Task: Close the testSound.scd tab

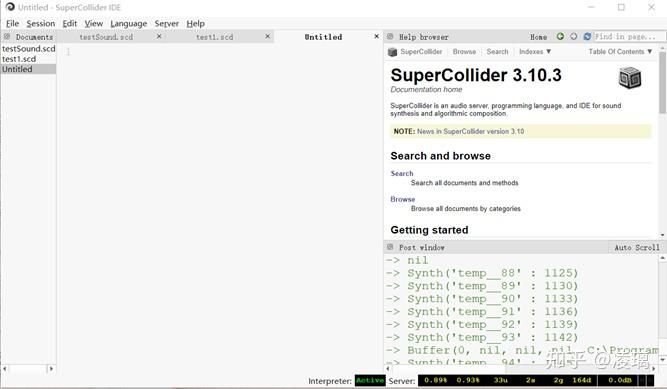Action: click(159, 37)
